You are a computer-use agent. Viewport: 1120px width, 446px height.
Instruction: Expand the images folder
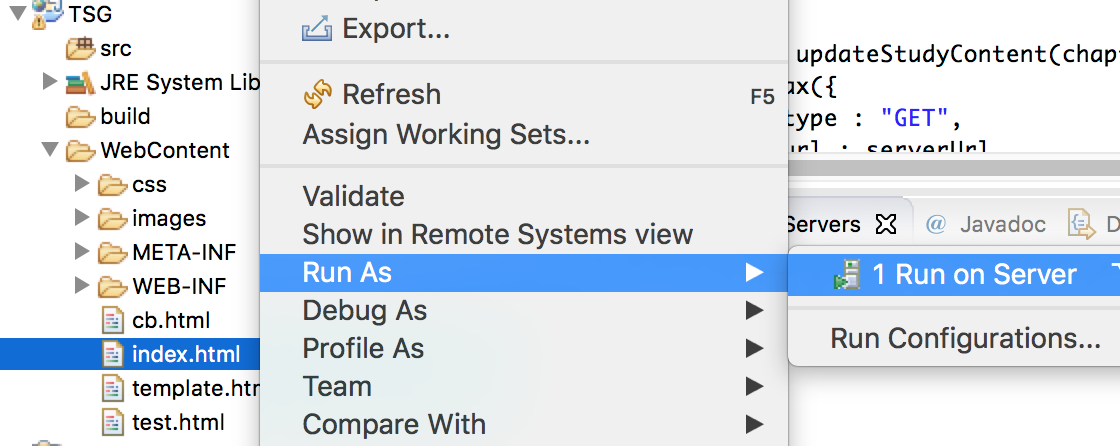[x=82, y=218]
